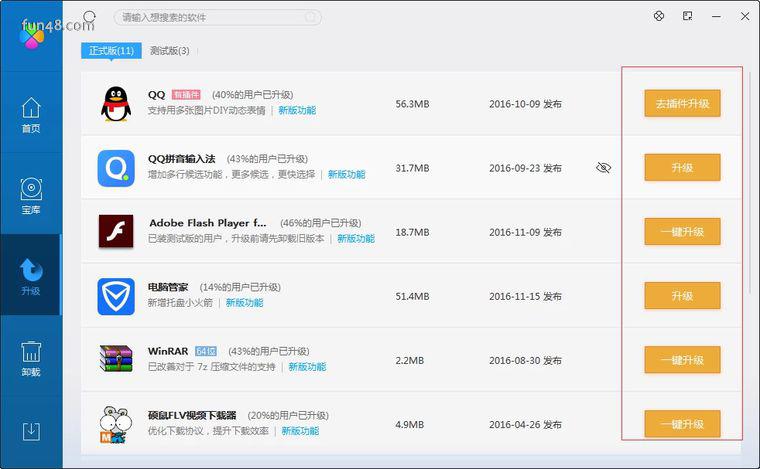Click (14%的用户已升级) text on 电脑管家 row
The width and height of the screenshot is (760, 469).
pyautogui.click(x=240, y=287)
